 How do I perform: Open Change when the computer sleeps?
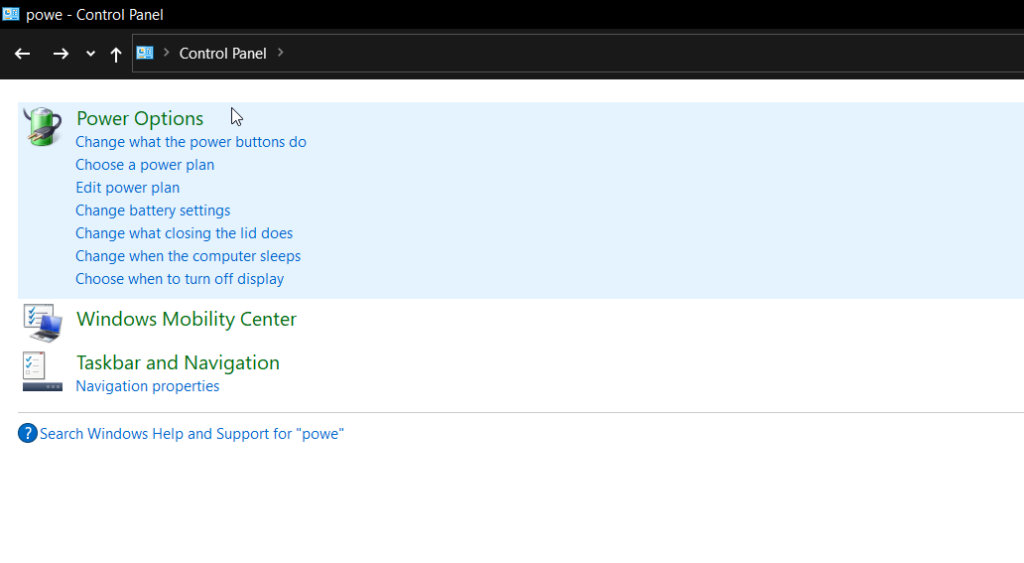pyautogui.click(x=188, y=256)
